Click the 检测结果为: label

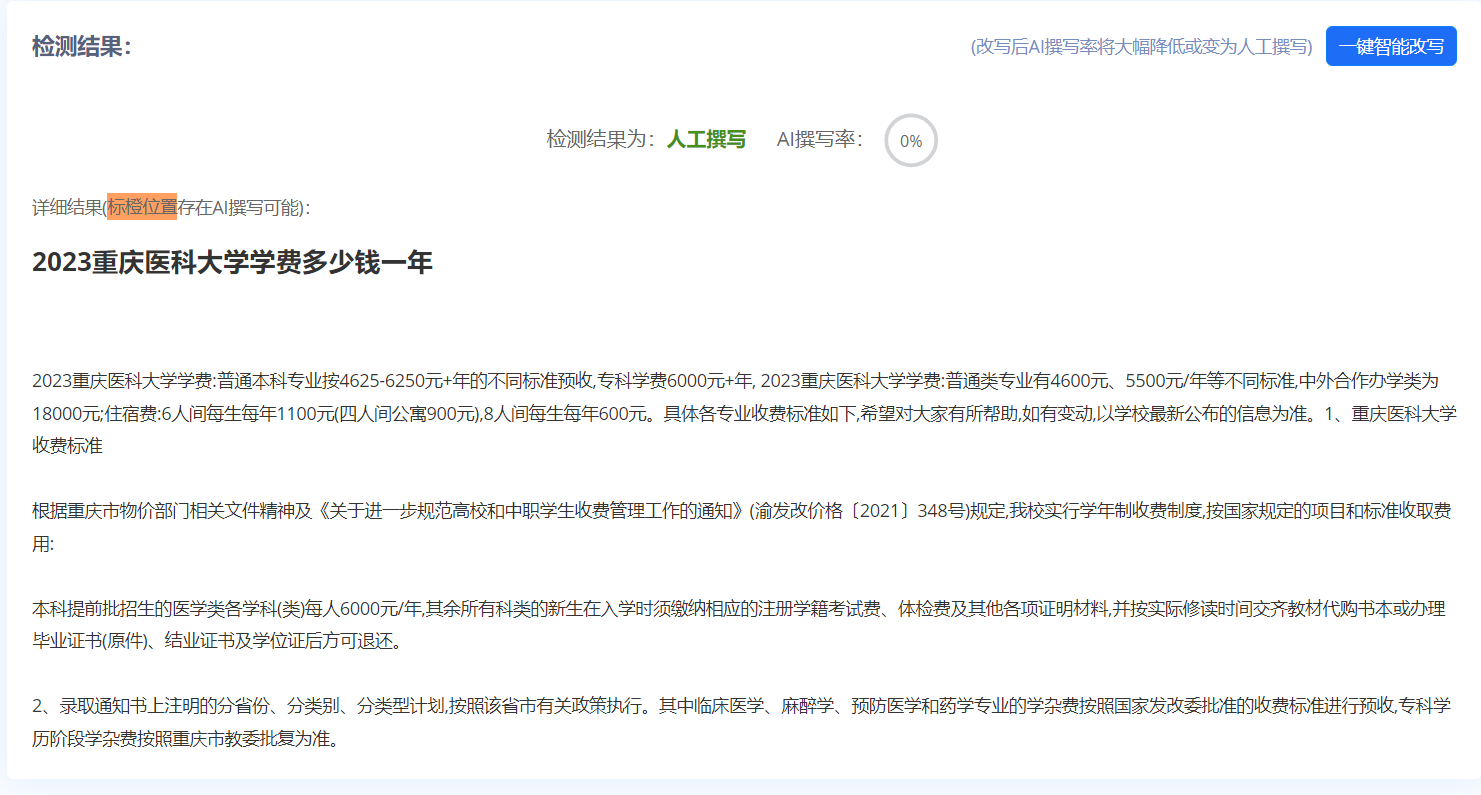(601, 140)
